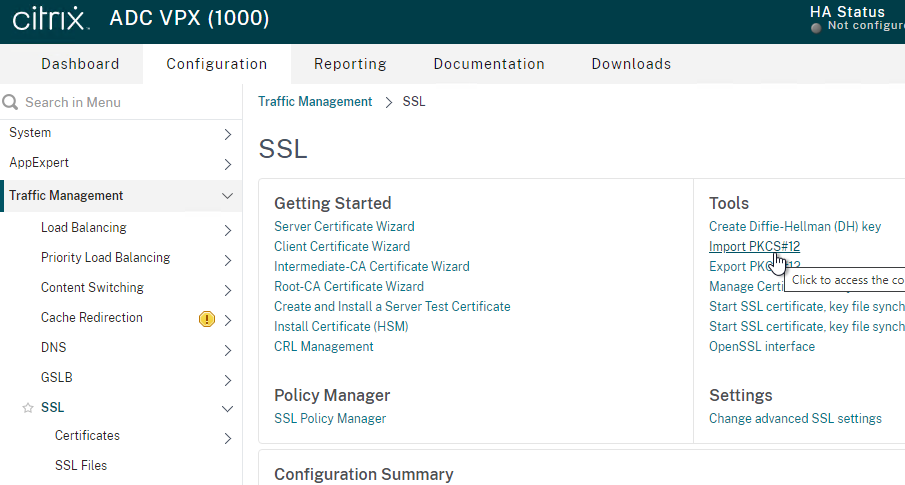The image size is (905, 485).
Task: Click the star icon beside SSL
Action: point(28,408)
